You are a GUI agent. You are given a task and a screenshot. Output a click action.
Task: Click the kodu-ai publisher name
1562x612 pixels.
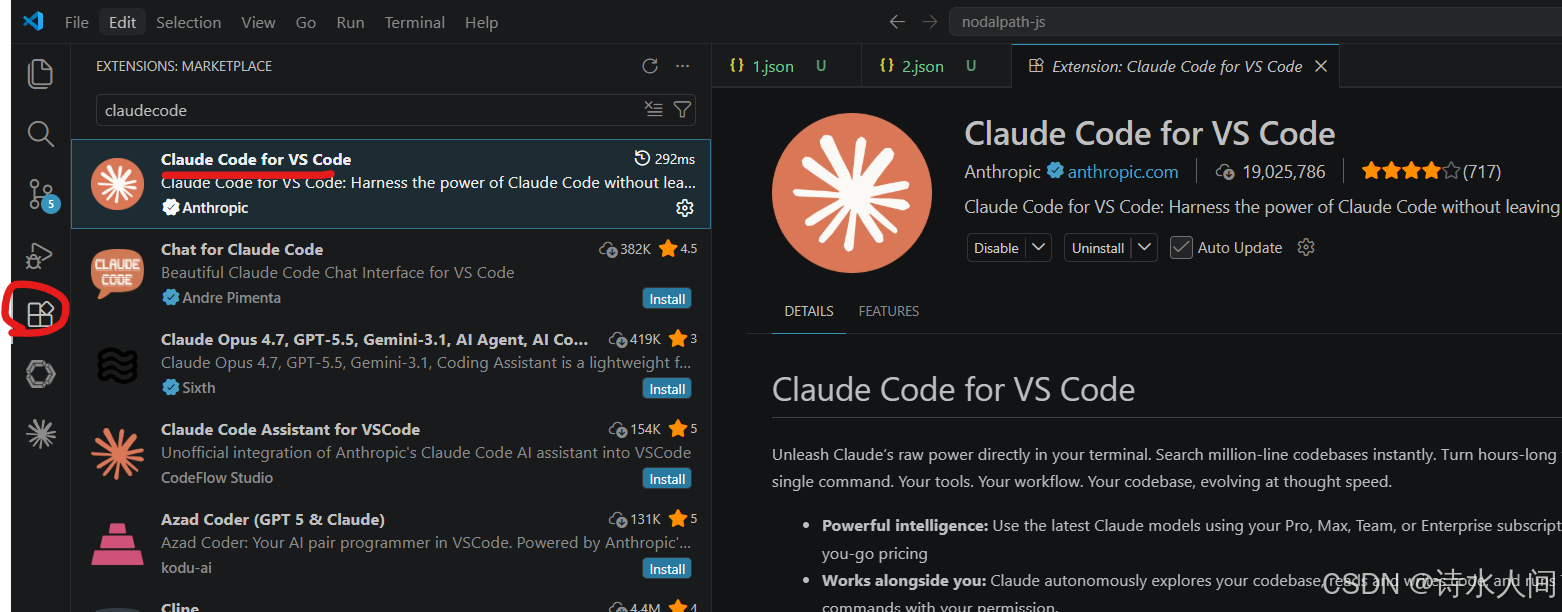[186, 568]
